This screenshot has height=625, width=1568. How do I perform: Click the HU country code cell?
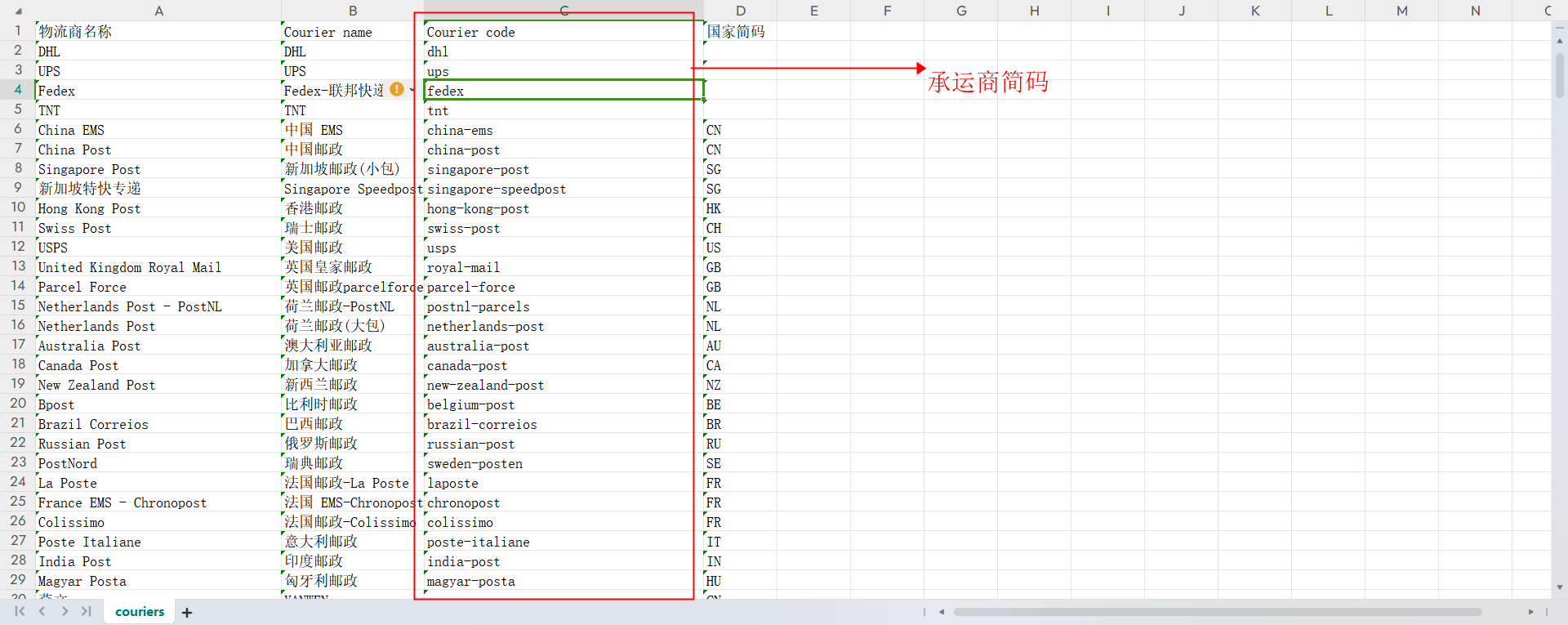tap(740, 580)
